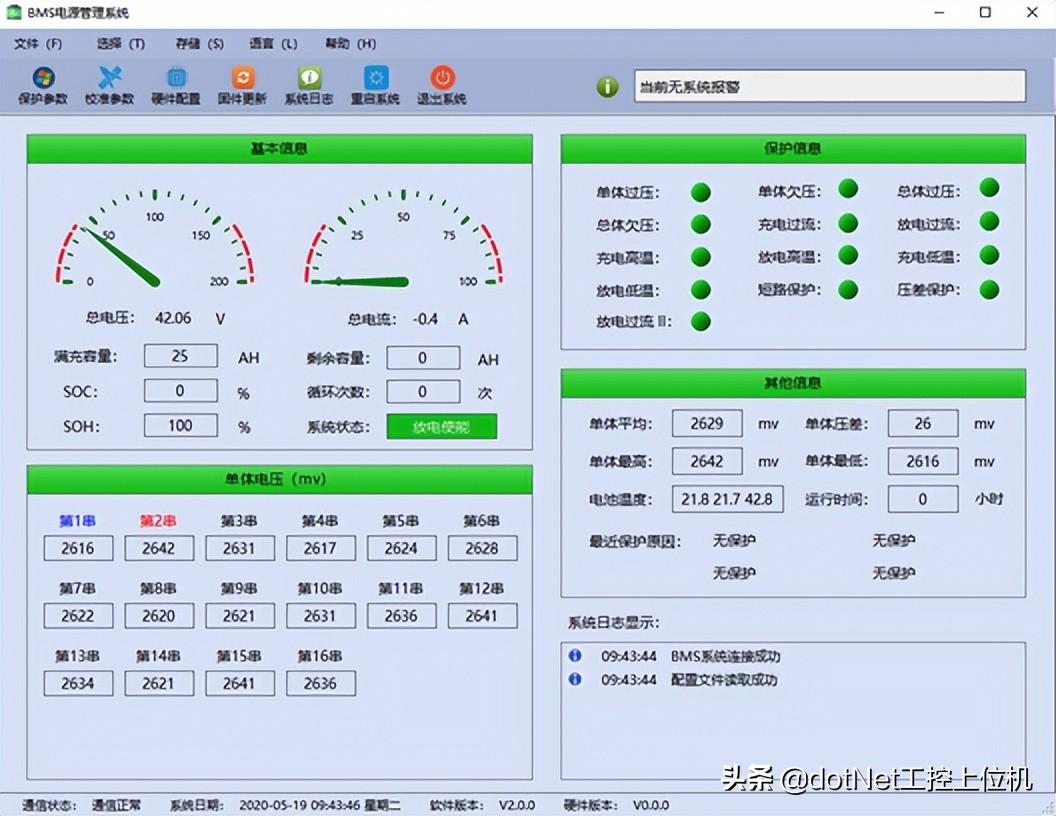Click the 单体平均 field showing 2629
The image size is (1056, 816).
tap(707, 423)
